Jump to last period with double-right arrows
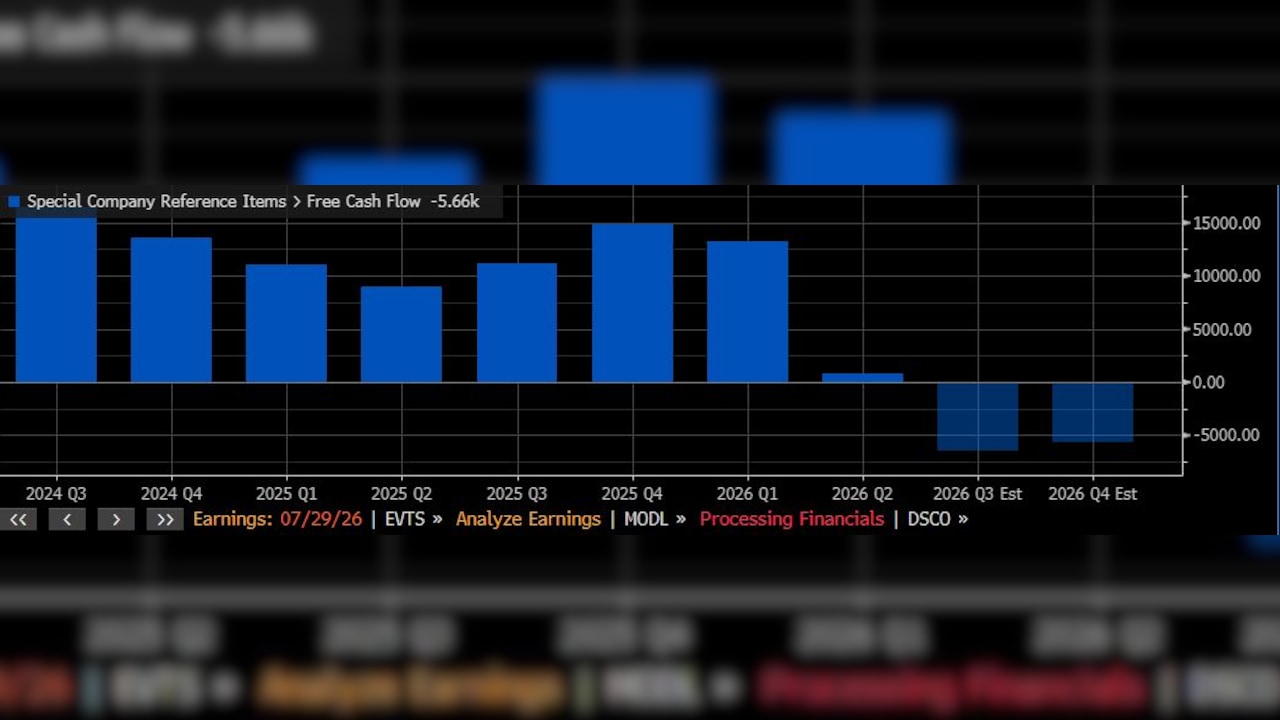1280x720 pixels. point(165,519)
